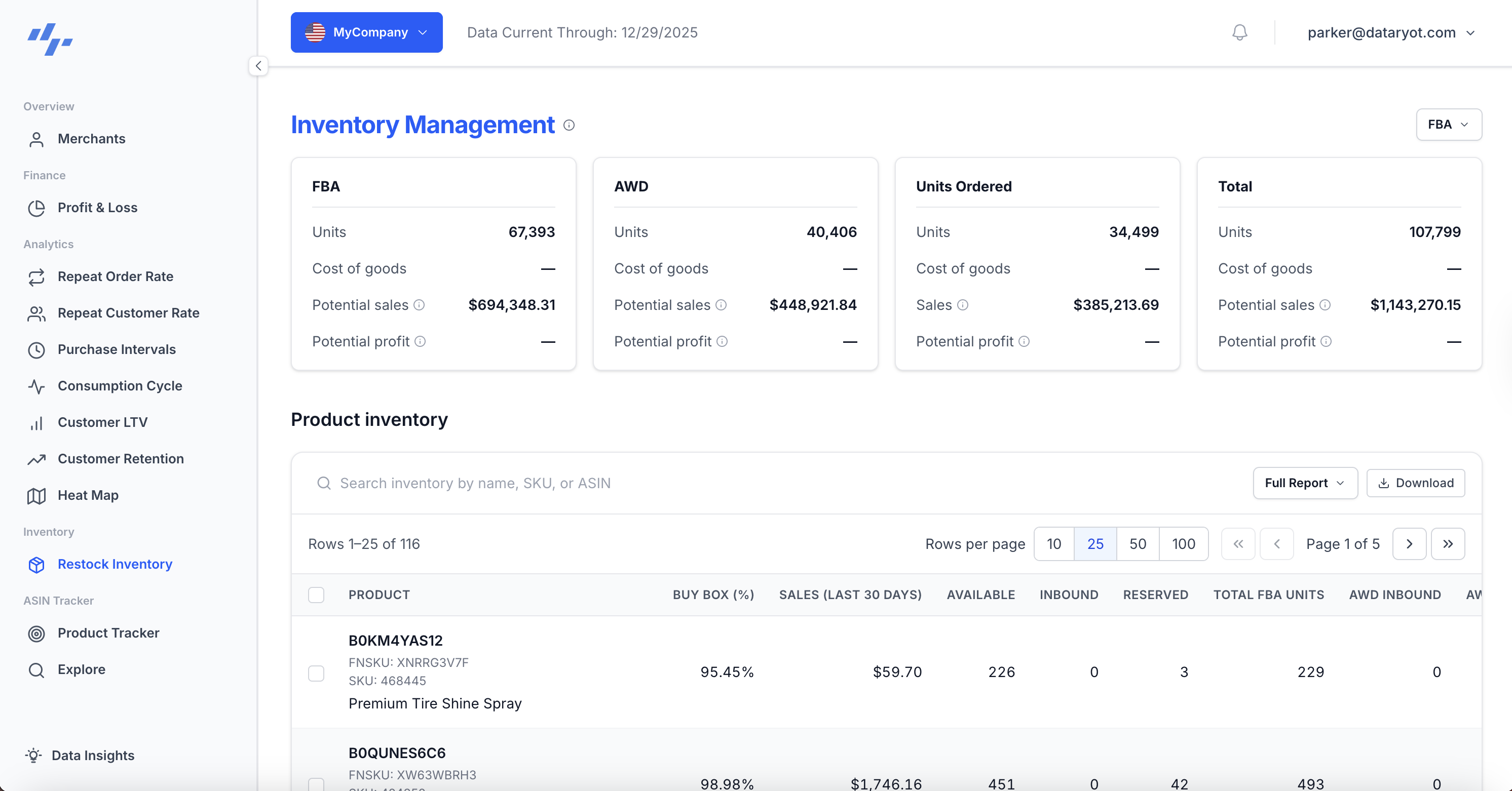The width and height of the screenshot is (1512, 791).
Task: Click the Repeat Order Rate arrows icon
Action: [36, 277]
